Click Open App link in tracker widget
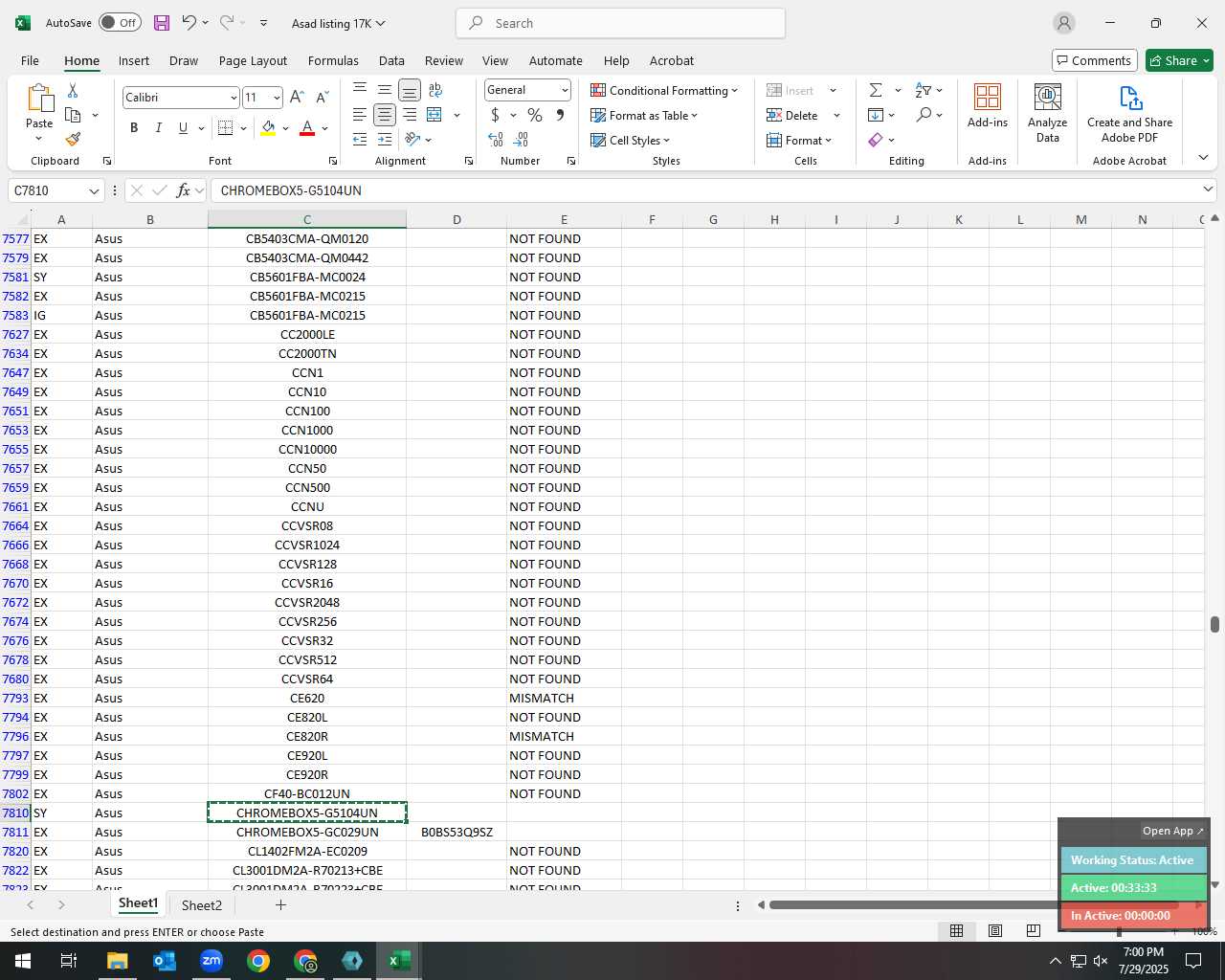 pyautogui.click(x=1172, y=831)
